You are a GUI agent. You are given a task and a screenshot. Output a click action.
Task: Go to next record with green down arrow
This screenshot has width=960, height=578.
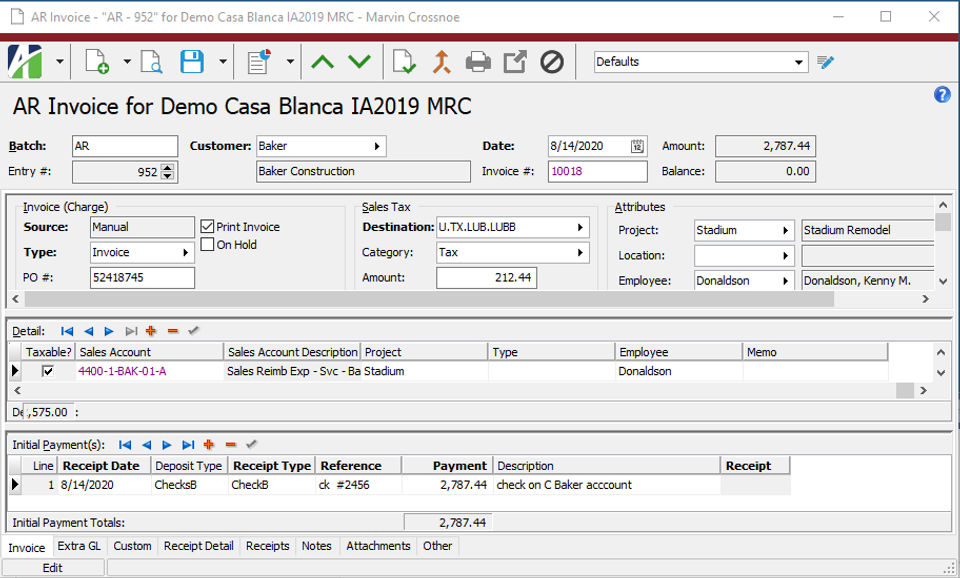(x=359, y=62)
